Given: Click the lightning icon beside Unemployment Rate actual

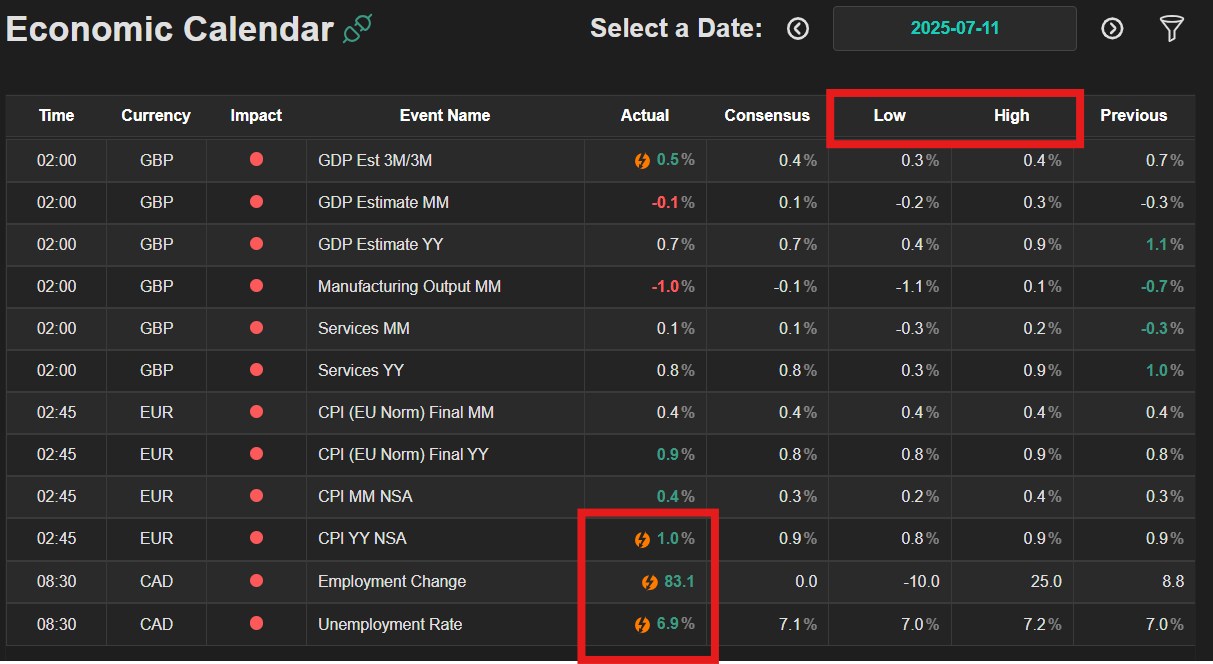Looking at the screenshot, I should tap(642, 625).
